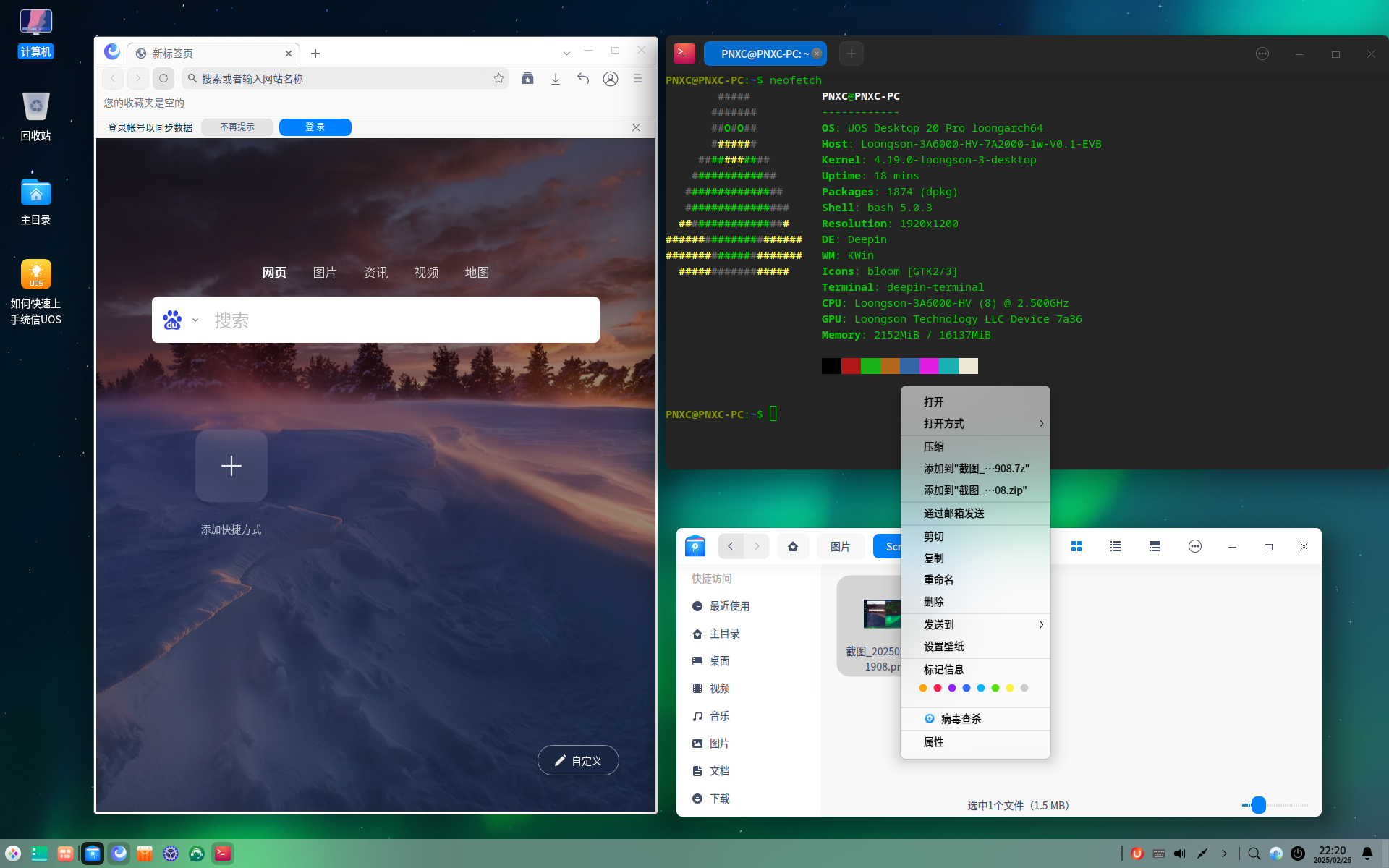Click the browser user account icon

pyautogui.click(x=611, y=78)
